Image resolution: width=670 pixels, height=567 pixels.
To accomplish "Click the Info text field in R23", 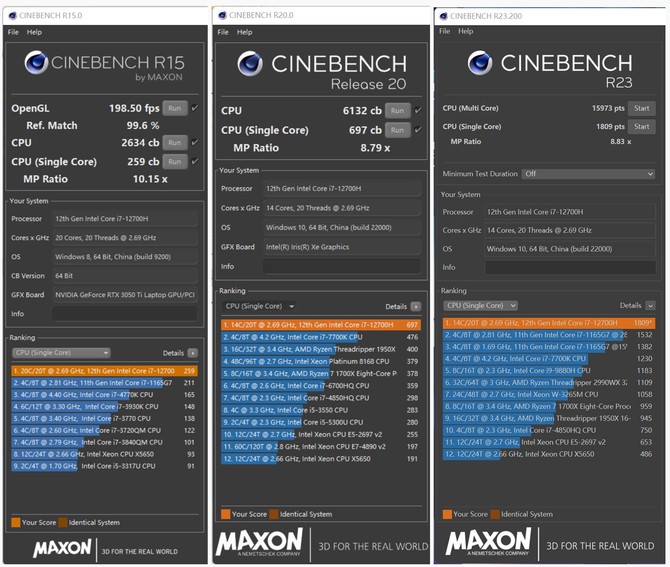I will coord(570,267).
